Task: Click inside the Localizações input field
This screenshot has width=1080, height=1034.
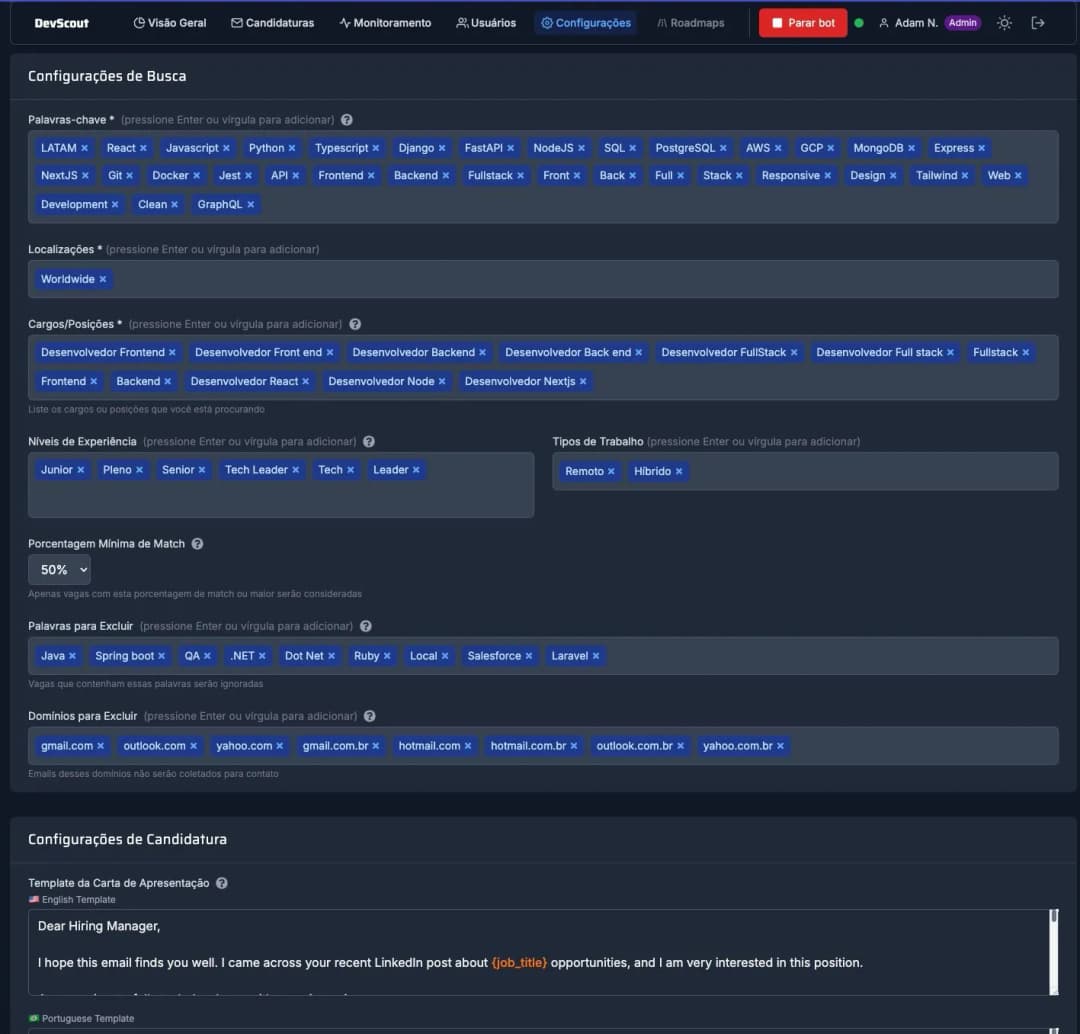Action: click(x=500, y=279)
